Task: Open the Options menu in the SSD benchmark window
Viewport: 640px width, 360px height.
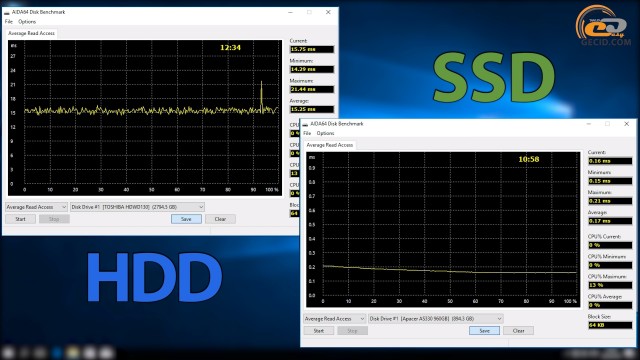Action: point(325,133)
